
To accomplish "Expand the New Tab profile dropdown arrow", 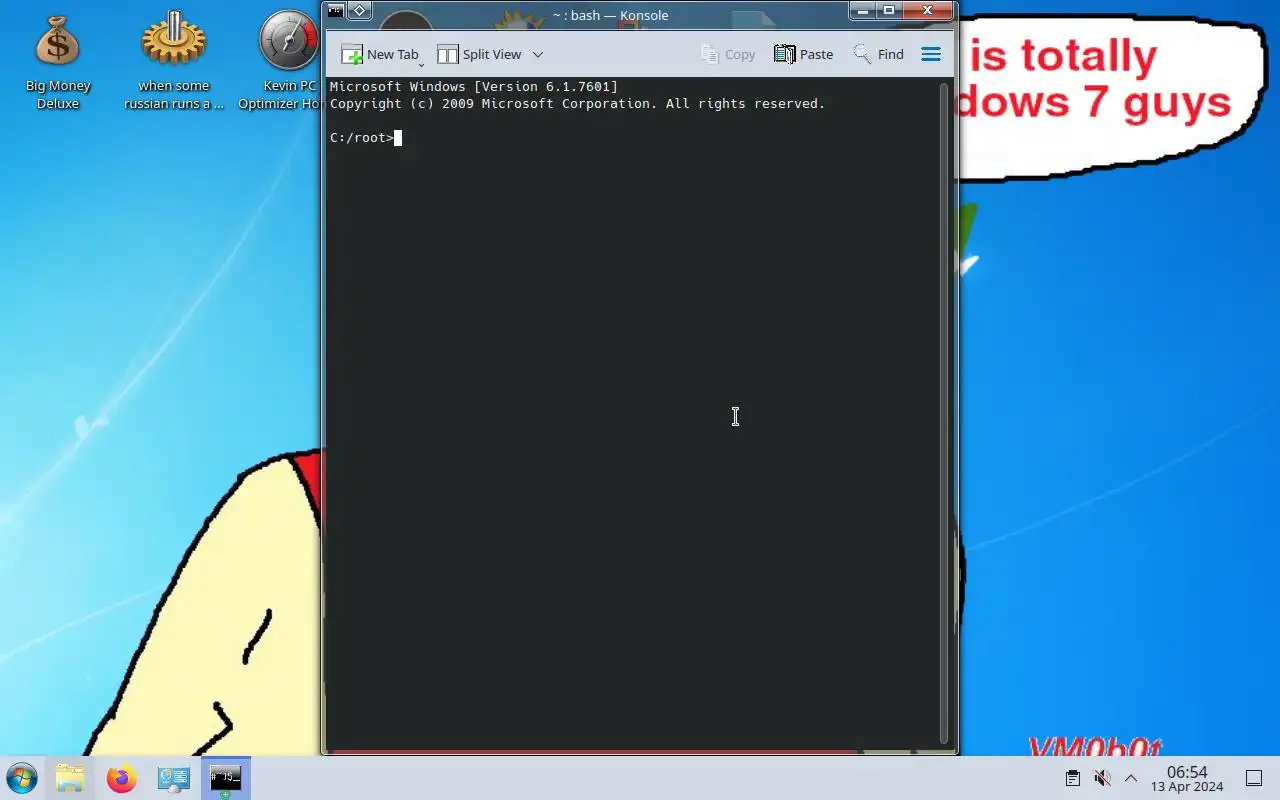I will tap(421, 64).
